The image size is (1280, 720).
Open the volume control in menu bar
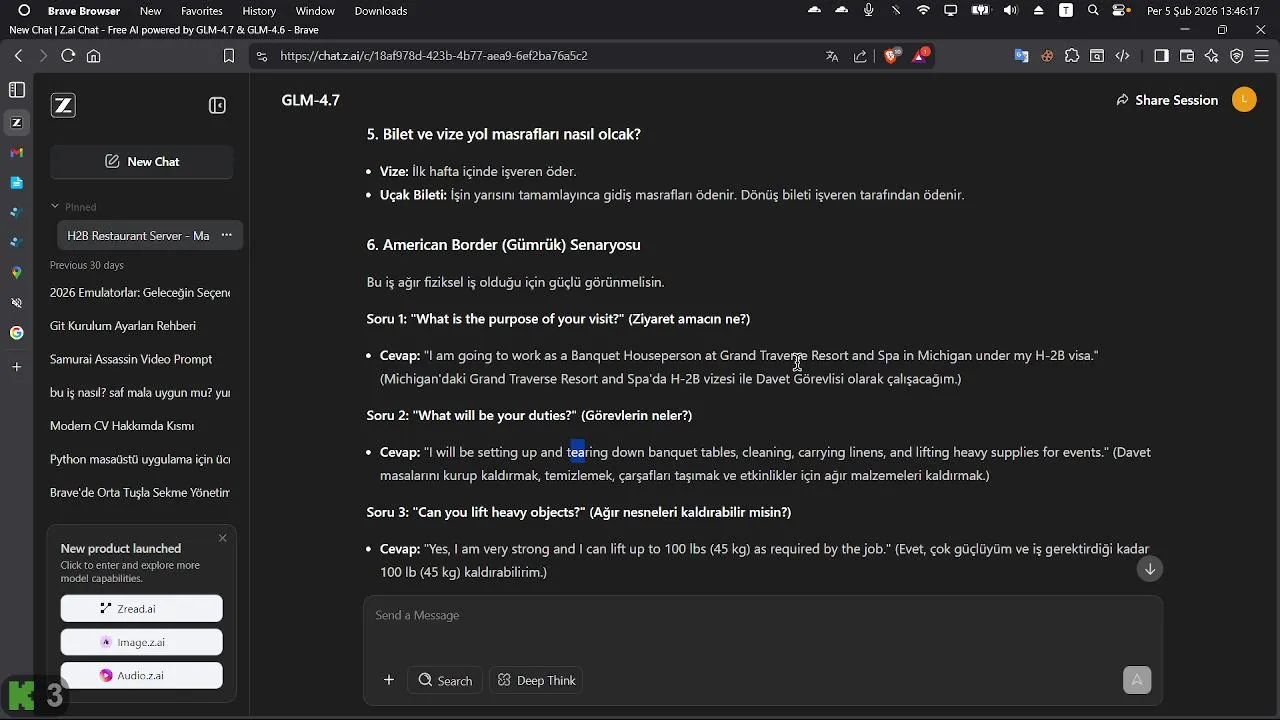coord(1010,11)
